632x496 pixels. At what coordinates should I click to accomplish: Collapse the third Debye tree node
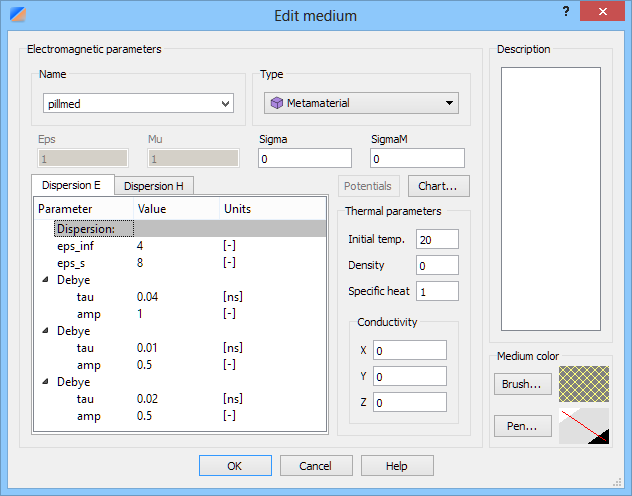click(x=45, y=382)
